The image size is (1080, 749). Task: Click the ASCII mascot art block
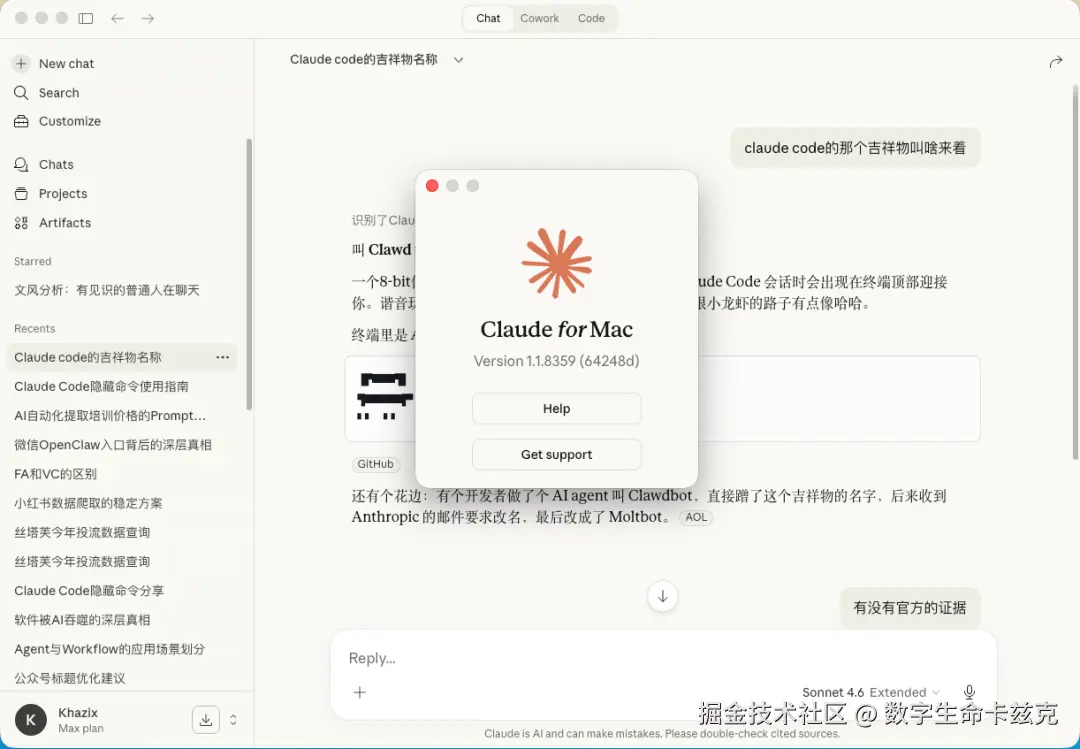[385, 396]
